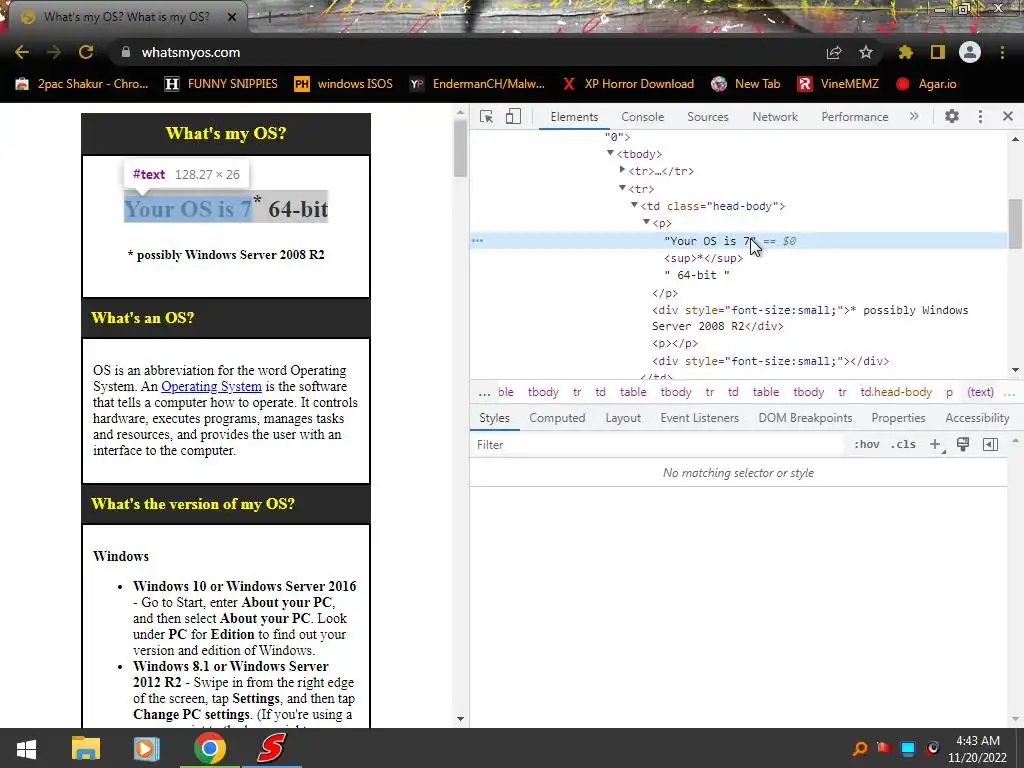Open the Properties tab
This screenshot has width=1024, height=768.
tap(898, 418)
